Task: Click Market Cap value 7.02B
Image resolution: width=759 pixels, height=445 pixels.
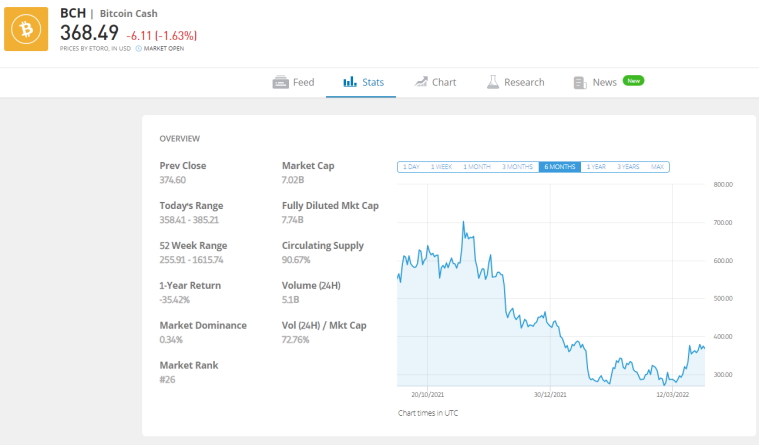Action: coord(293,180)
